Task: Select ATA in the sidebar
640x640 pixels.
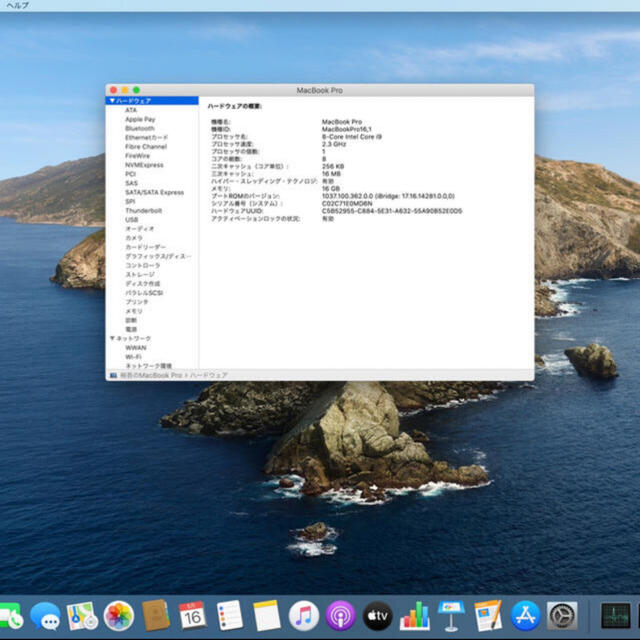Action: click(131, 110)
